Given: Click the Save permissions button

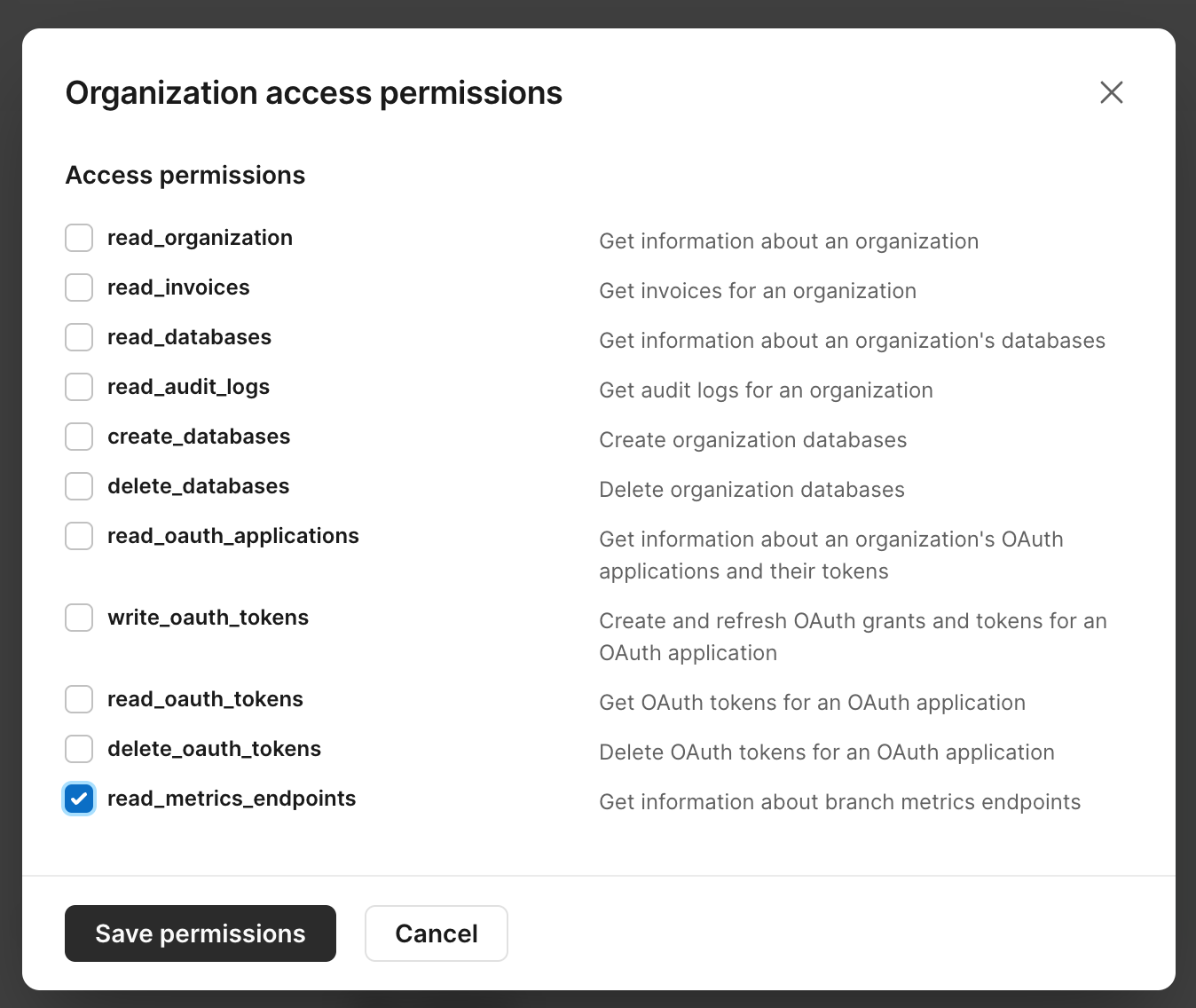Looking at the screenshot, I should [x=200, y=933].
